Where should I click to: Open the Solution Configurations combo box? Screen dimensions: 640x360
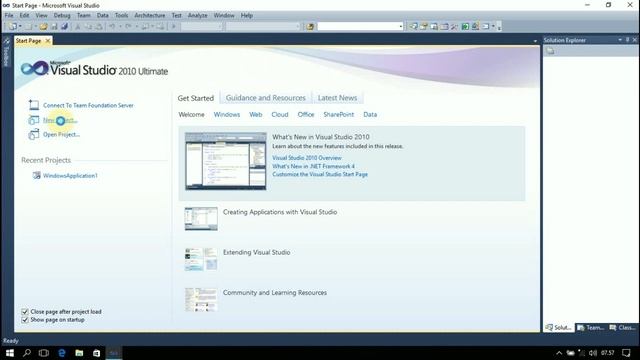[202, 27]
